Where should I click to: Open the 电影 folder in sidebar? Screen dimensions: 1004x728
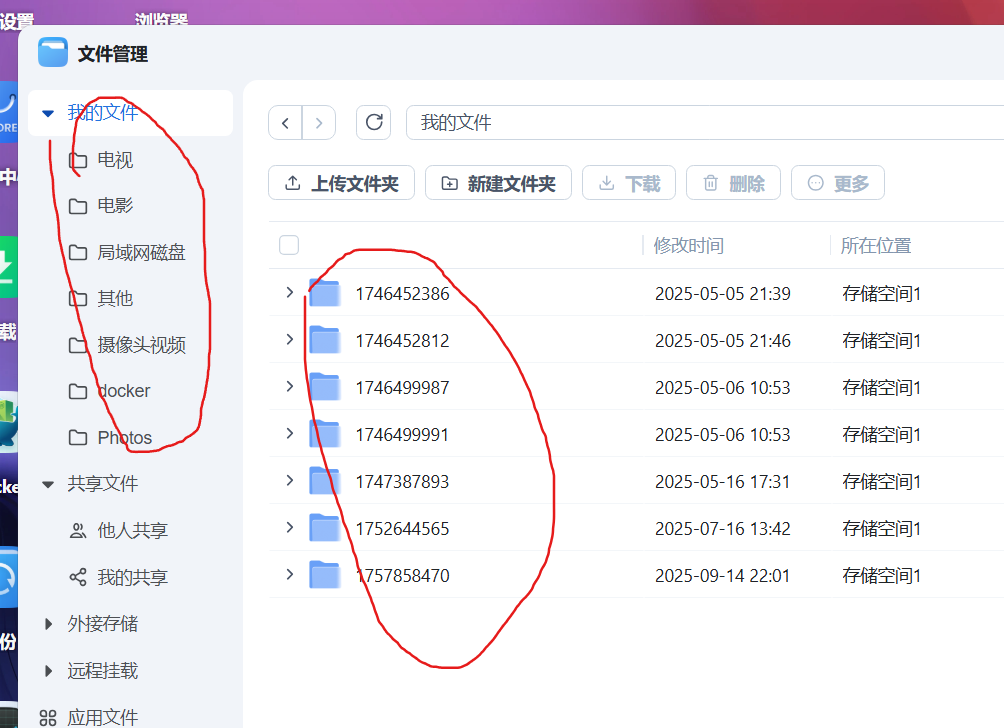click(115, 206)
